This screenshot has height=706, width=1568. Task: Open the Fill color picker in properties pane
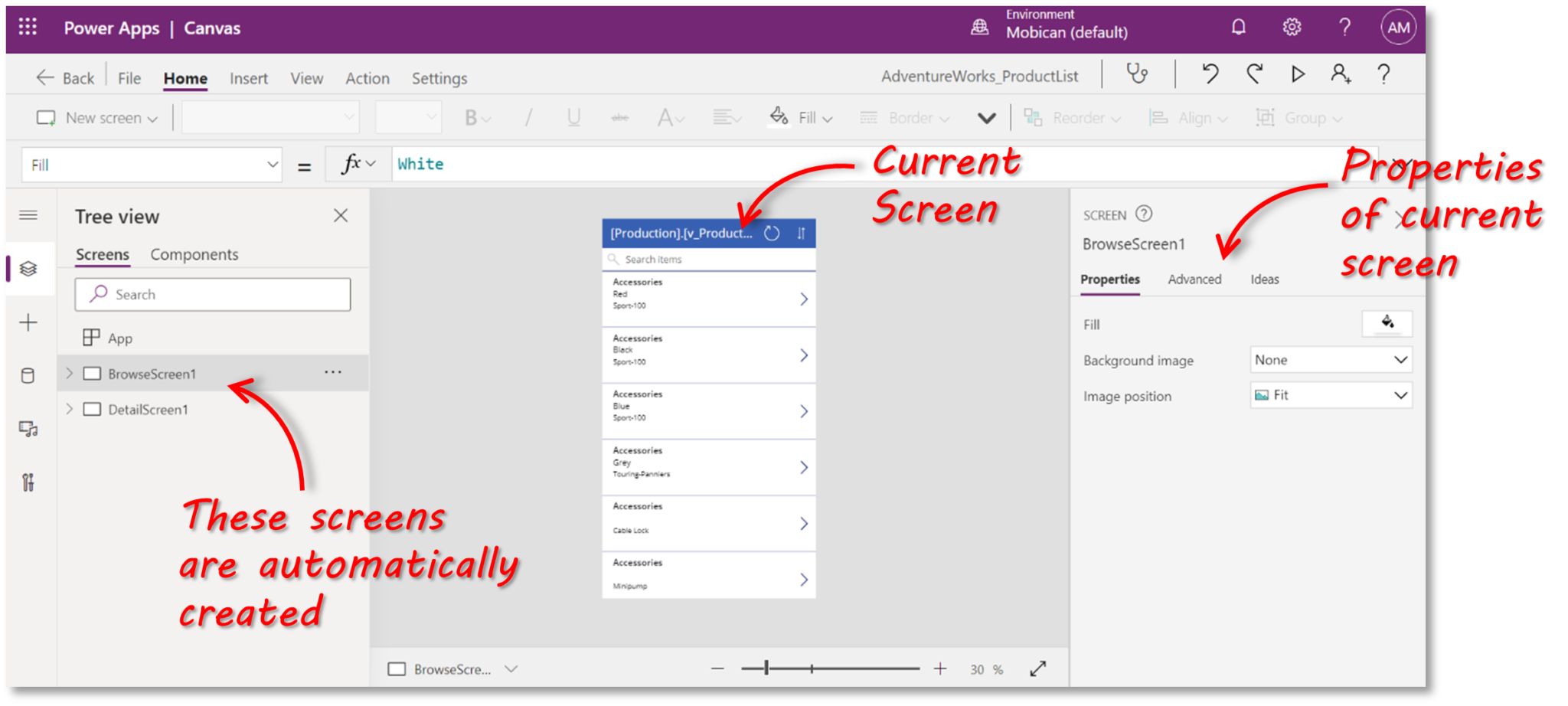[1387, 323]
